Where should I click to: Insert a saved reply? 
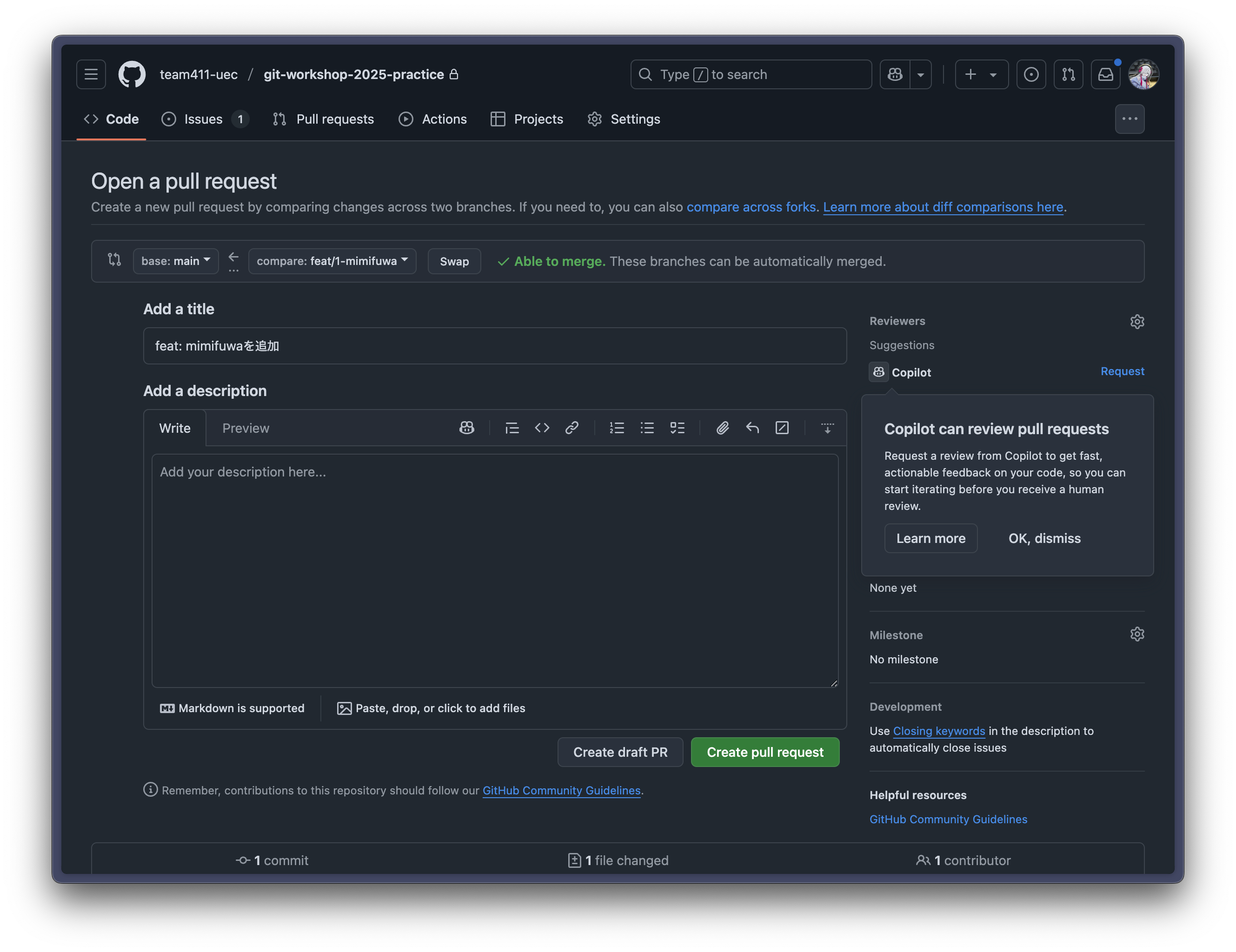pyautogui.click(x=752, y=428)
